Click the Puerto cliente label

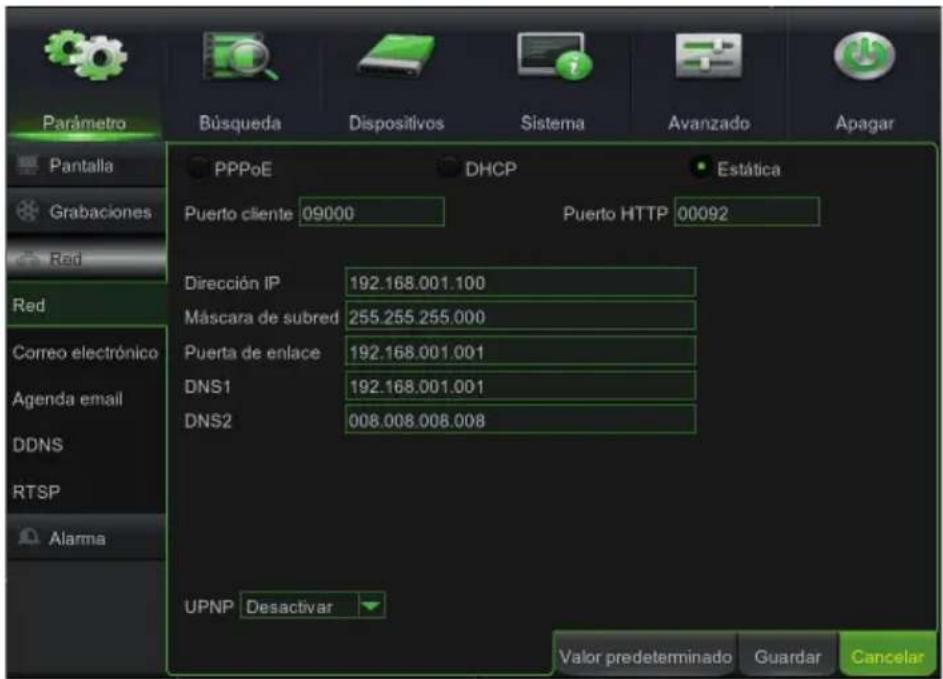pos(238,214)
